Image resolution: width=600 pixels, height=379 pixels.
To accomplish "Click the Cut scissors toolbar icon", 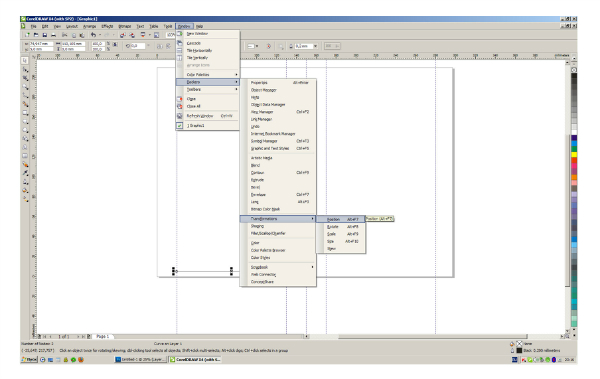I will point(65,35).
